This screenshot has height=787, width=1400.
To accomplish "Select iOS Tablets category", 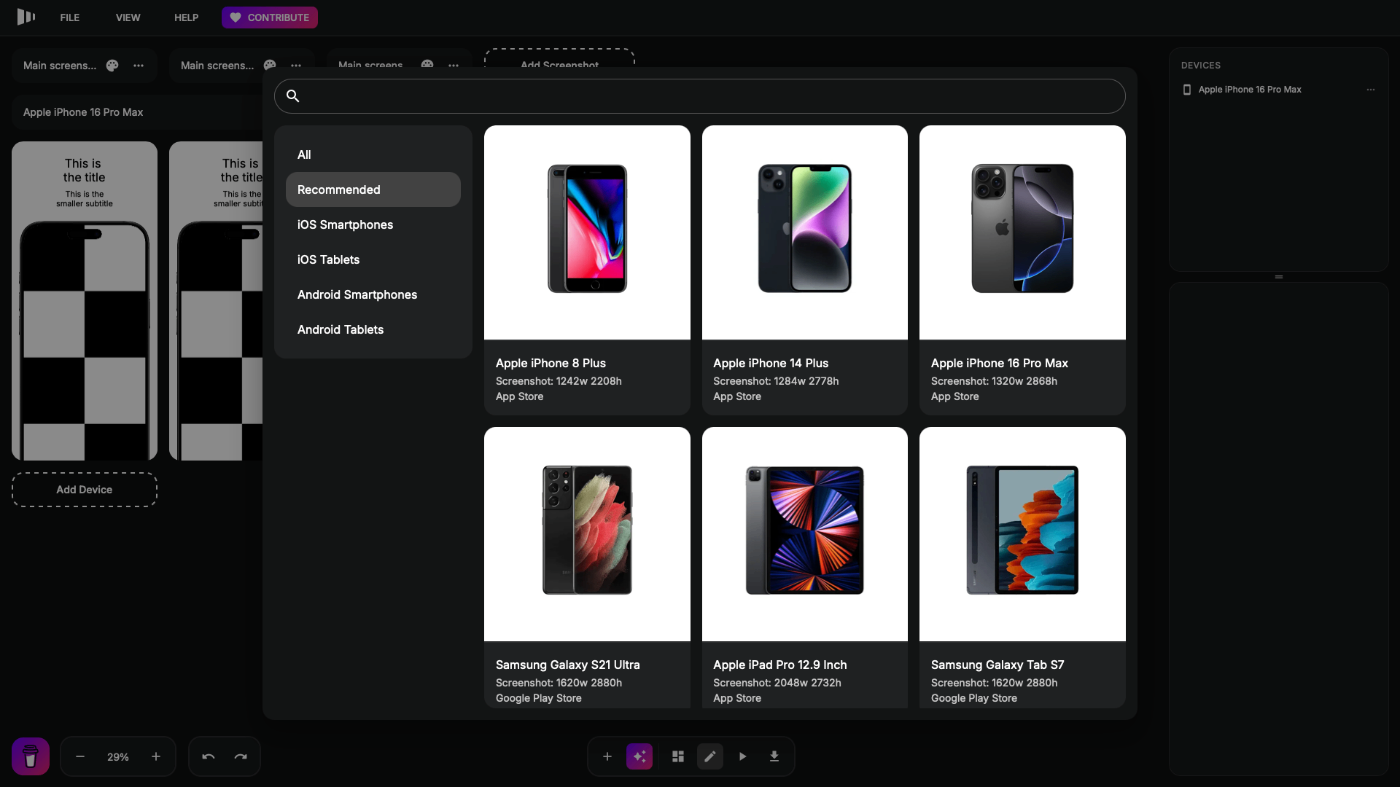I will click(373, 260).
